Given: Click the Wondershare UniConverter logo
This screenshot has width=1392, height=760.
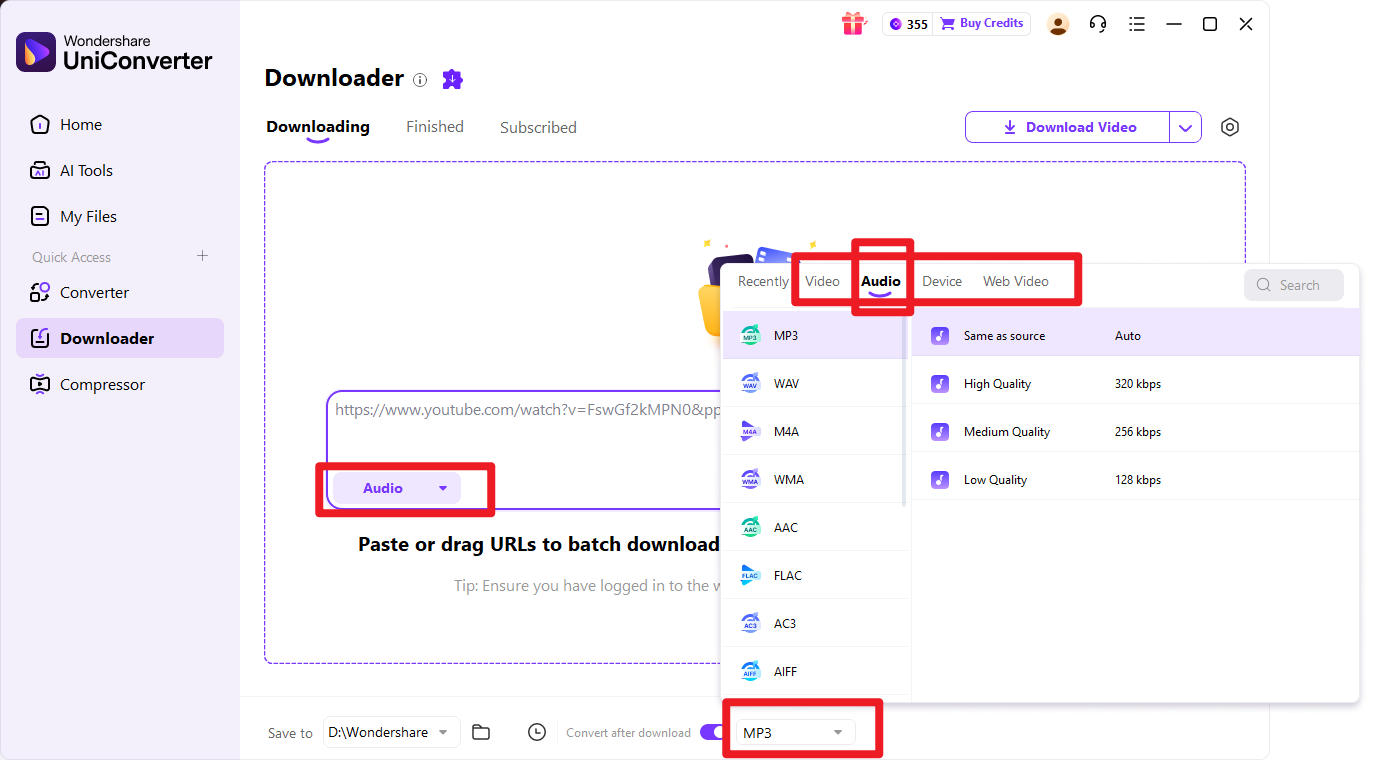Looking at the screenshot, I should click(114, 52).
